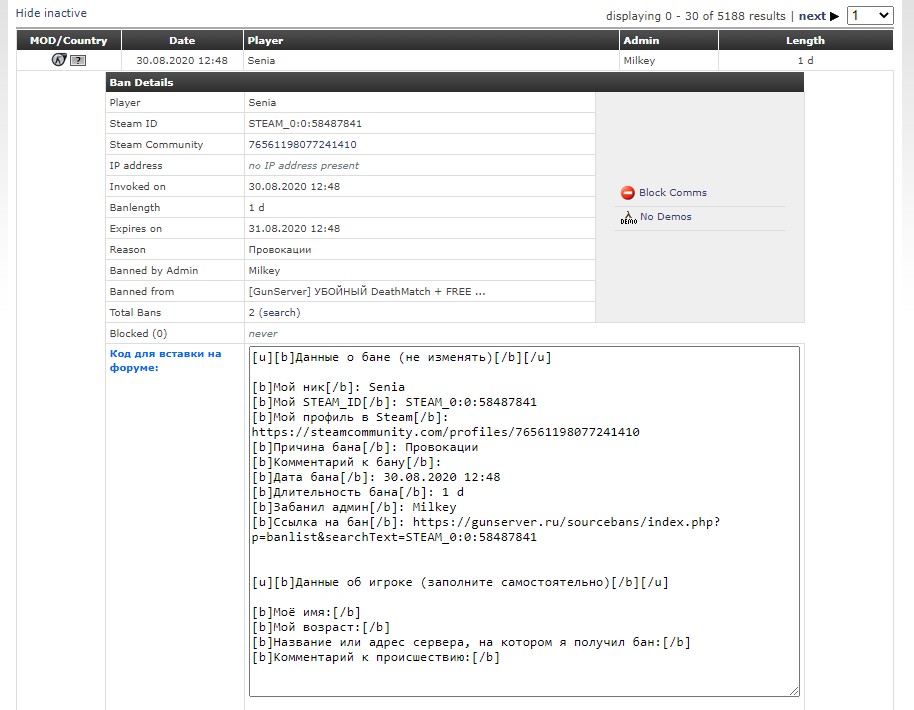Sort by the Date column header
The height and width of the screenshot is (710, 914).
click(182, 41)
